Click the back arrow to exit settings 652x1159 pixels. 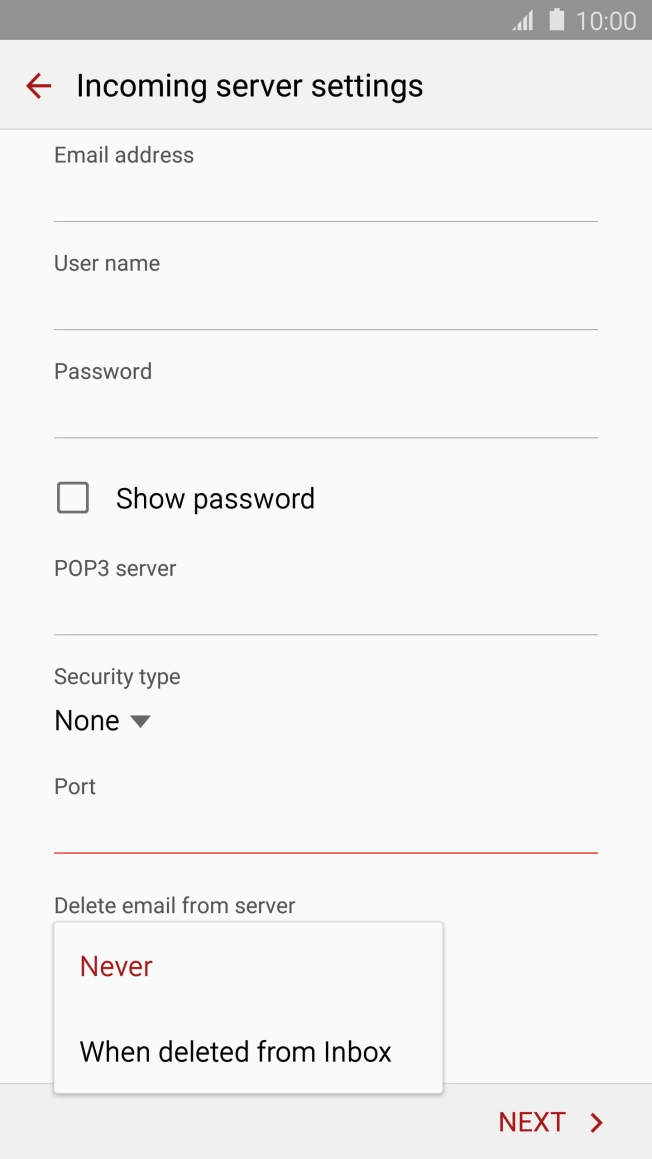click(x=37, y=85)
